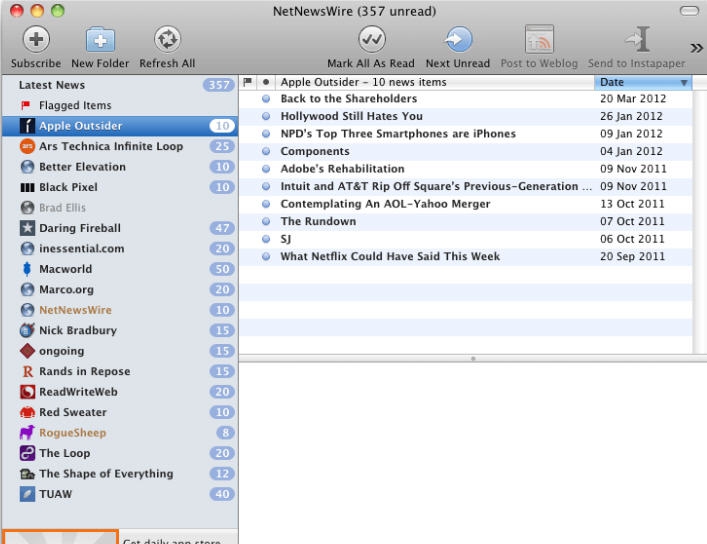The height and width of the screenshot is (544, 707).
Task: Open 'Contemplating An AOL-Yahoo Merger' article
Action: [466, 204]
